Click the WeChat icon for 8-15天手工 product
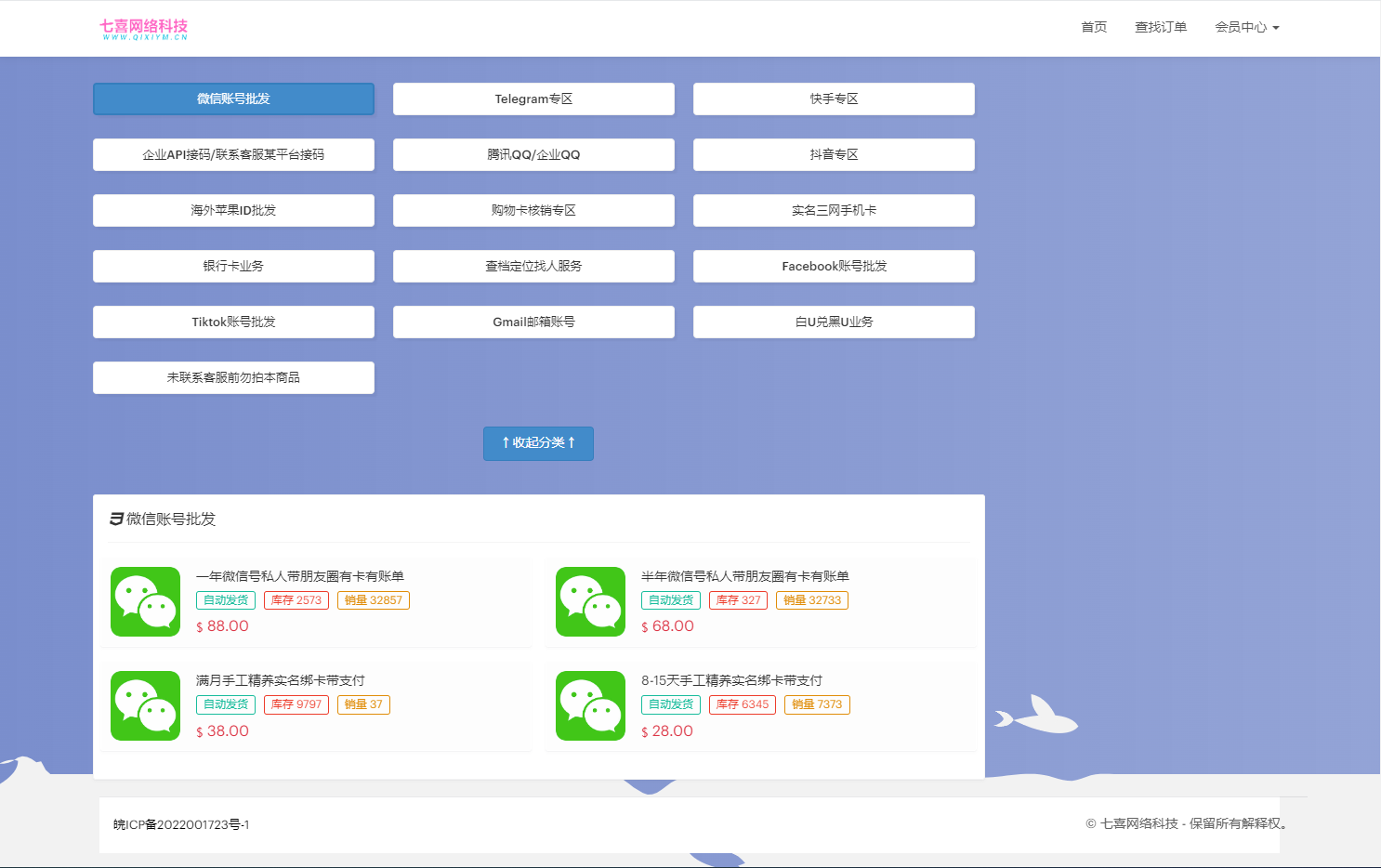1381x868 pixels. pos(590,706)
